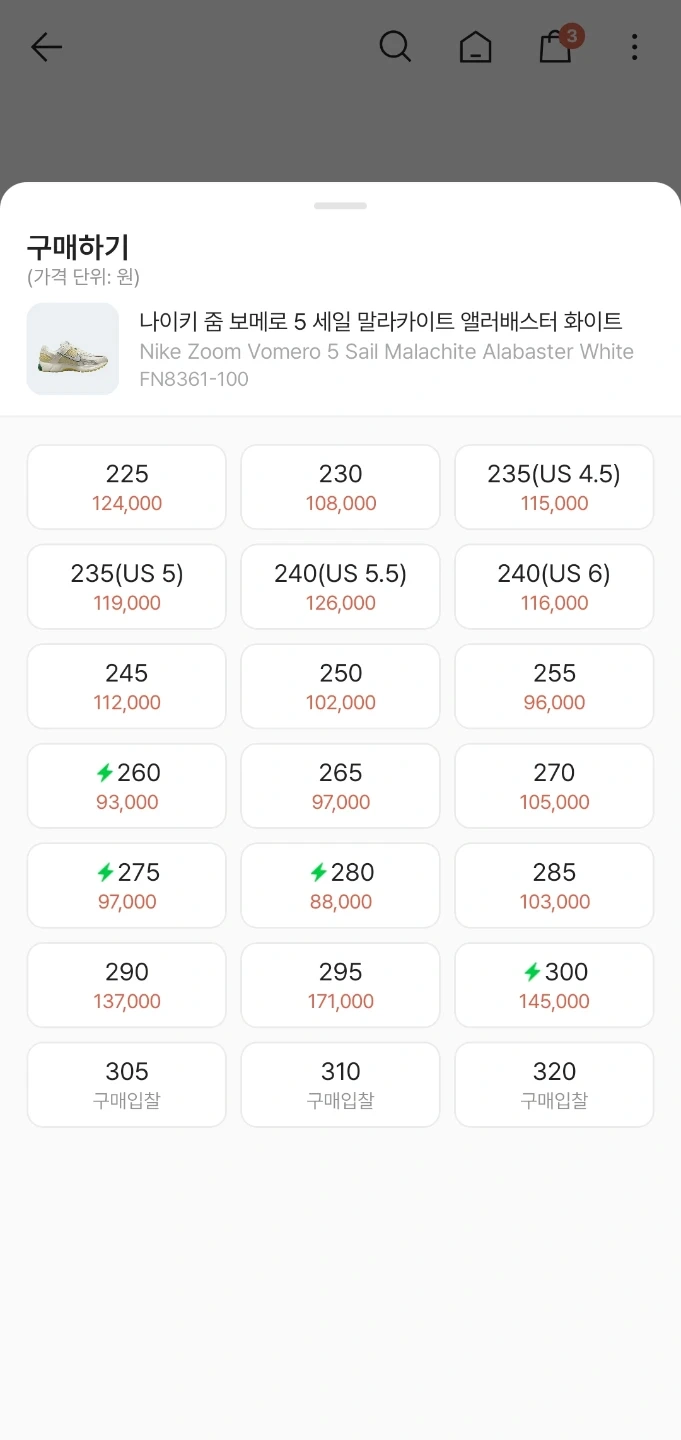Image resolution: width=681 pixels, height=1440 pixels.
Task: Open the search magnifier icon
Action: point(395,47)
